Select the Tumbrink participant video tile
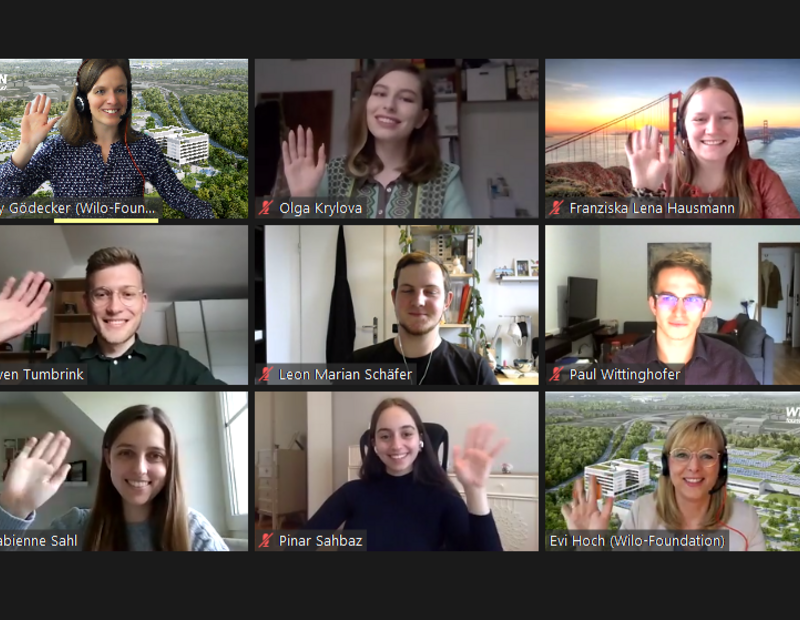Image resolution: width=800 pixels, height=620 pixels. pyautogui.click(x=124, y=305)
